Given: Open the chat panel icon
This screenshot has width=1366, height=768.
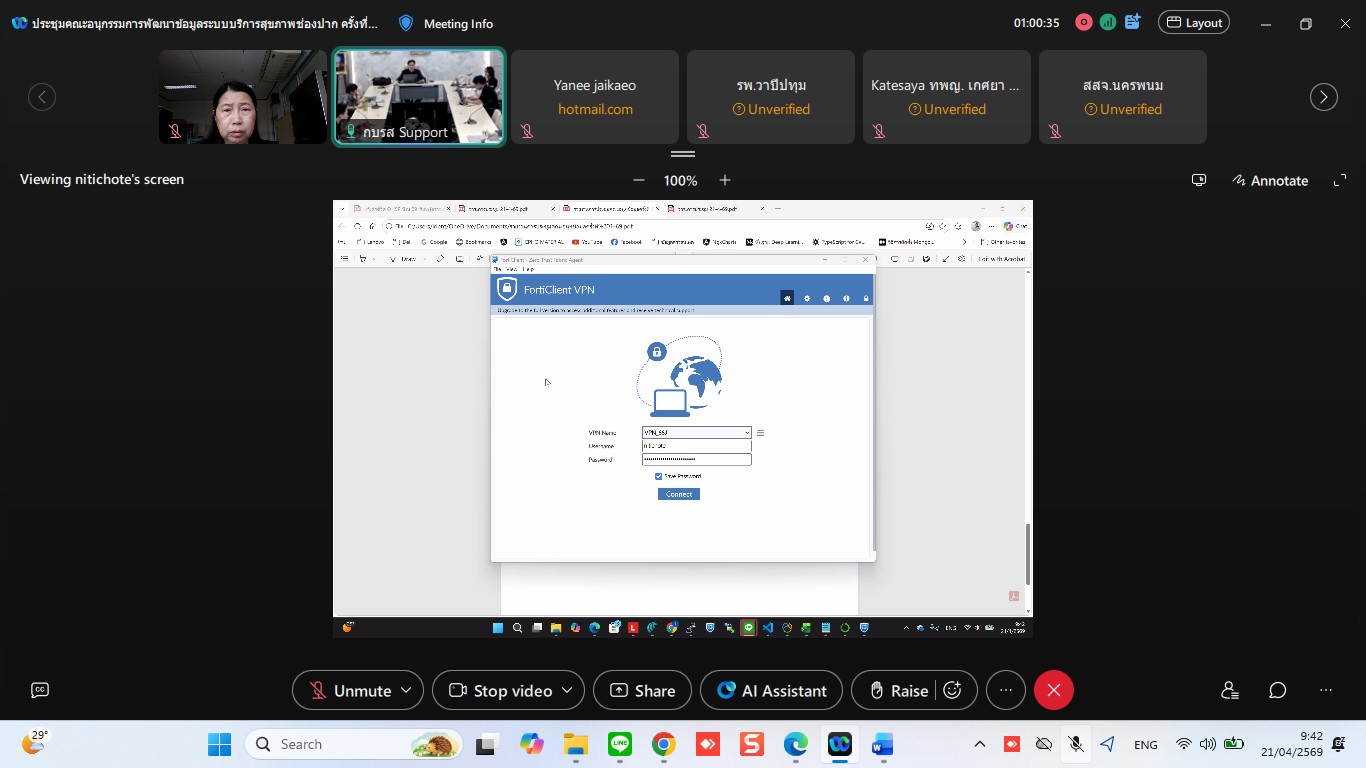Looking at the screenshot, I should pyautogui.click(x=1277, y=690).
